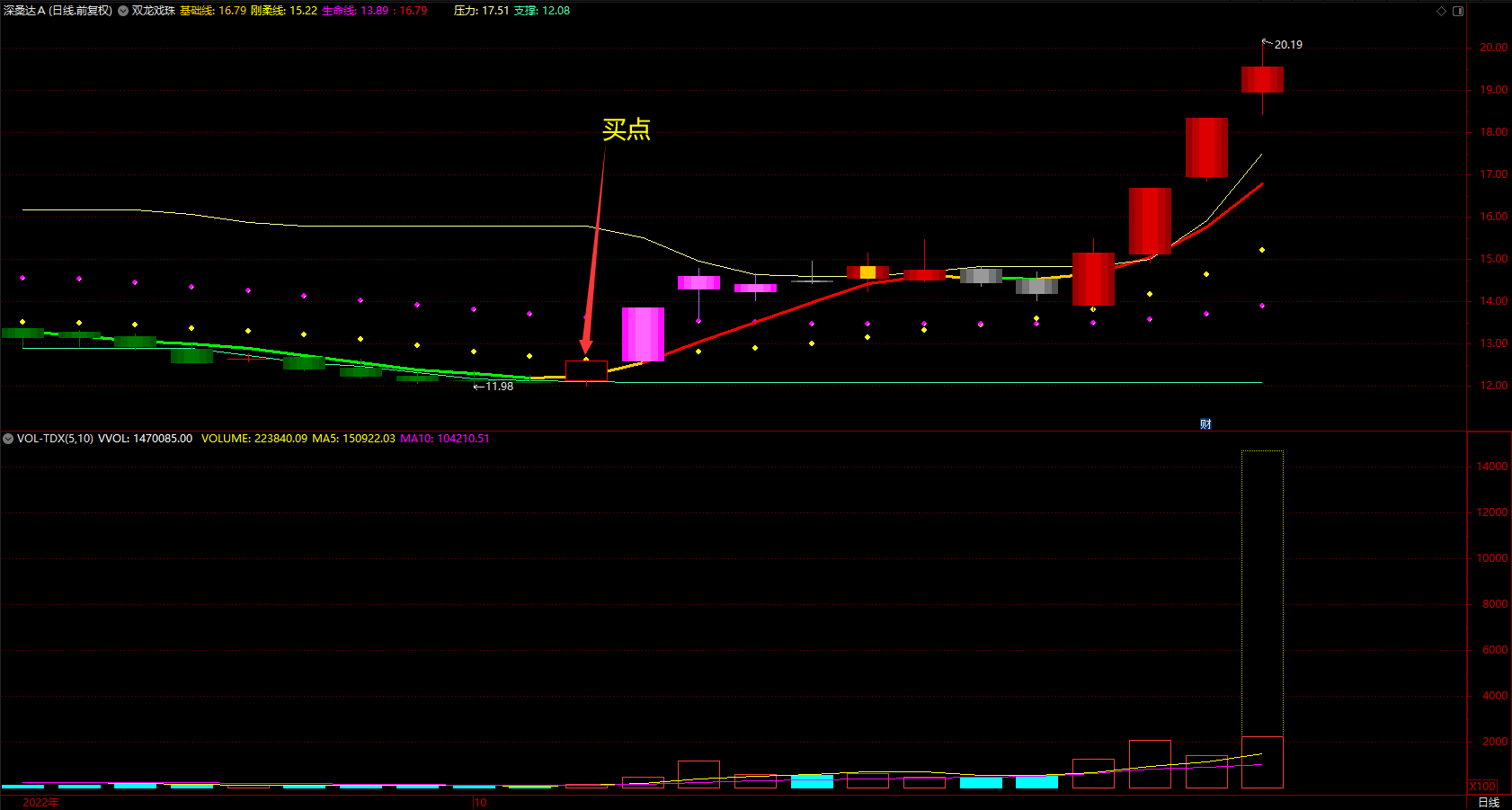Click the 压力: 17.51 value
This screenshot has height=810, width=1512.
481,11
